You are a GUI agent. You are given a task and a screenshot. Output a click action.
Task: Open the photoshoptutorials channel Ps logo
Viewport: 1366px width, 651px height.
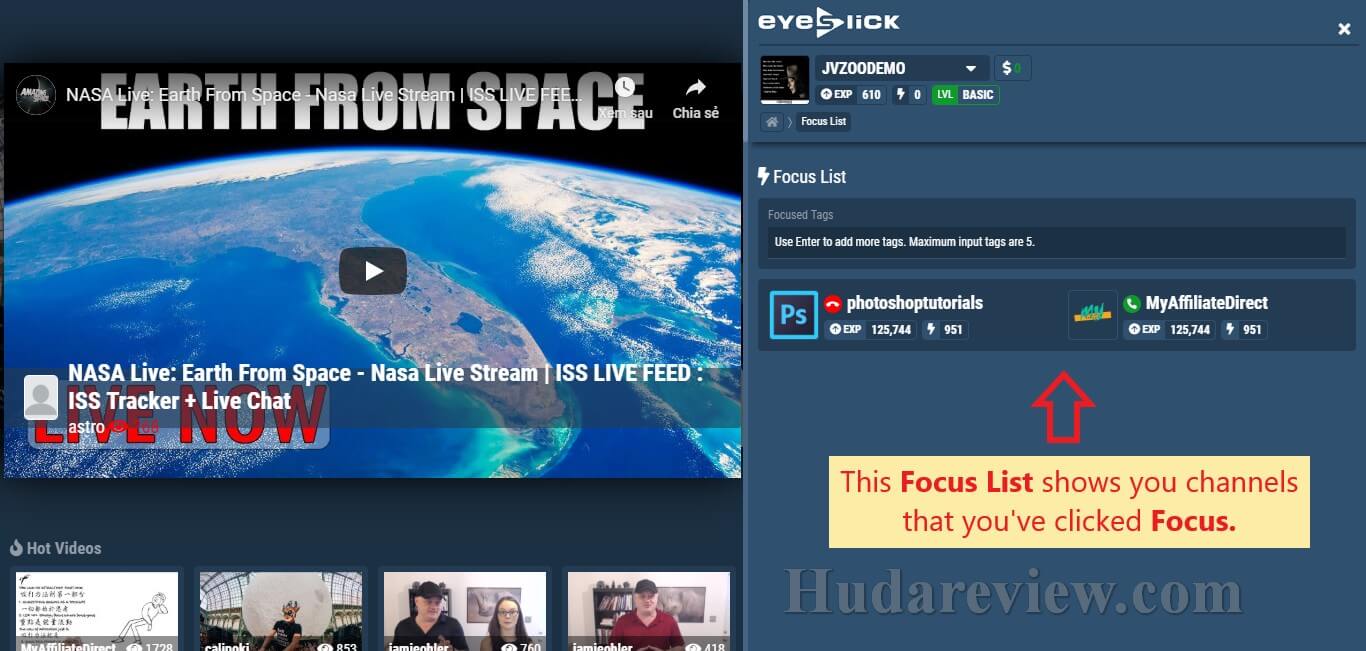coord(794,315)
